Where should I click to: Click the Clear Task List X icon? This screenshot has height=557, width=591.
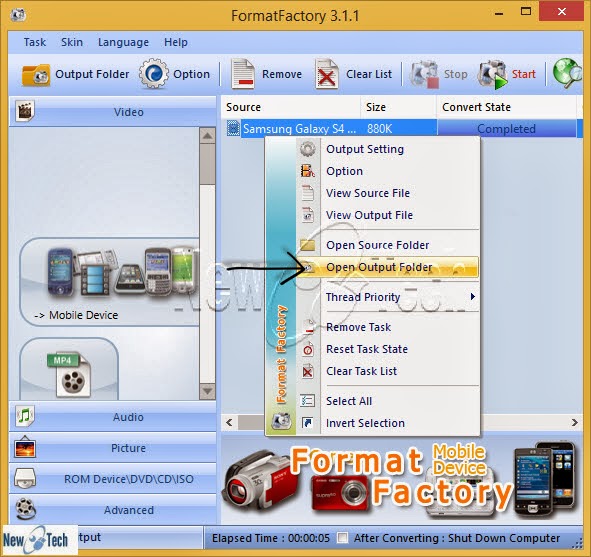308,371
